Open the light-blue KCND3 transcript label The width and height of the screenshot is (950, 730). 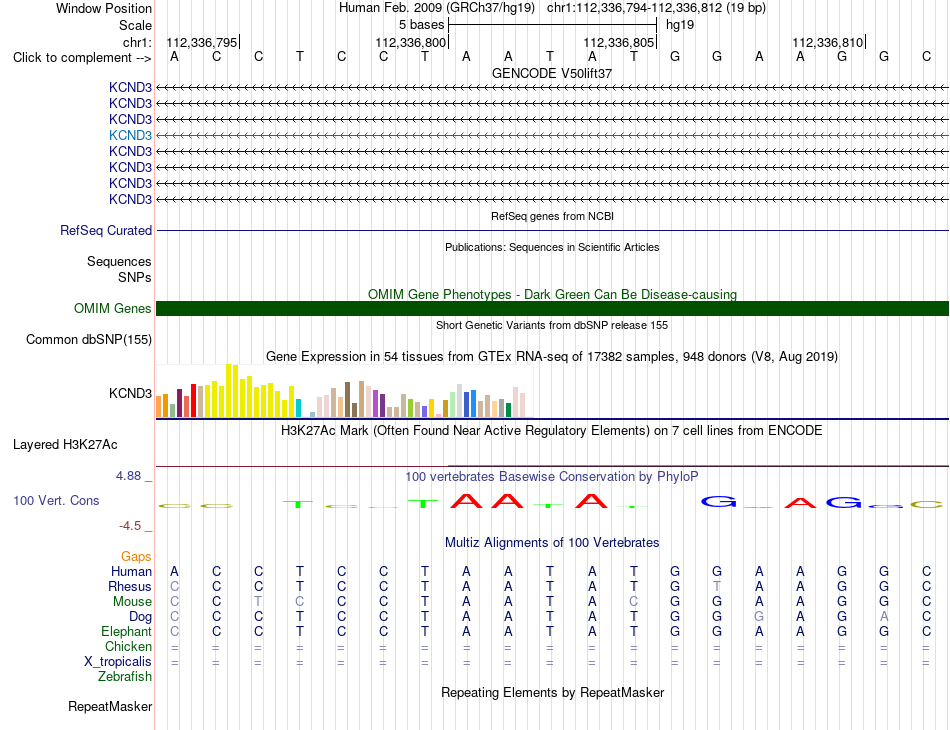[130, 135]
